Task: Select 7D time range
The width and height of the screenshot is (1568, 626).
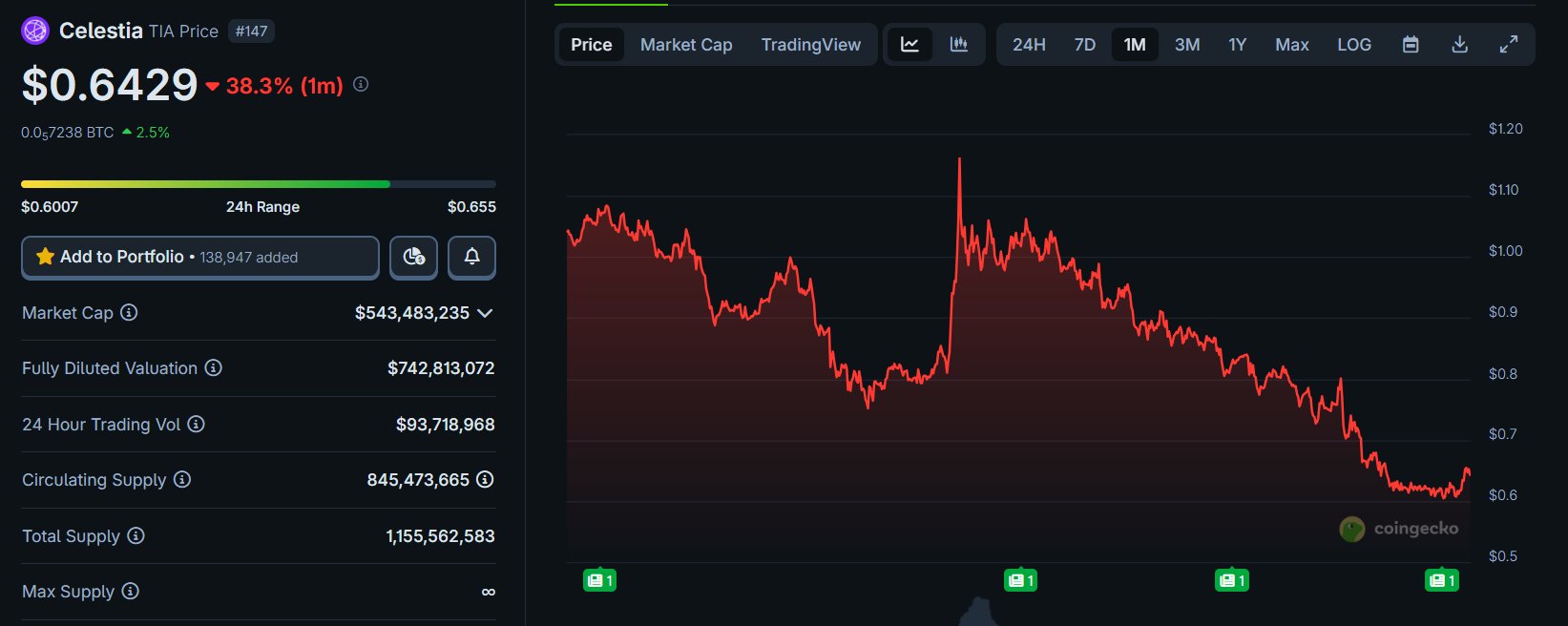Action: [1085, 45]
